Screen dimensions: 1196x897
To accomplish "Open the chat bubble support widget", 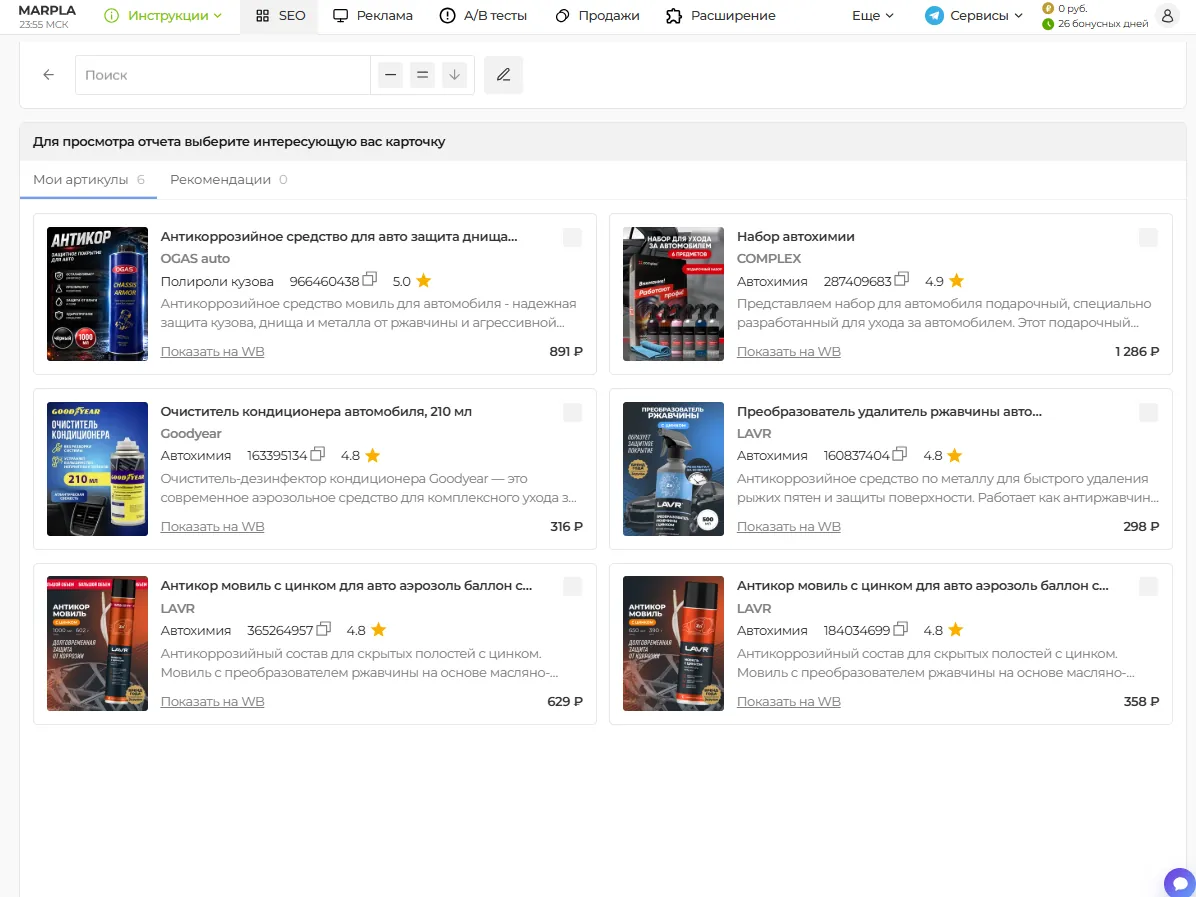I will [x=1181, y=883].
